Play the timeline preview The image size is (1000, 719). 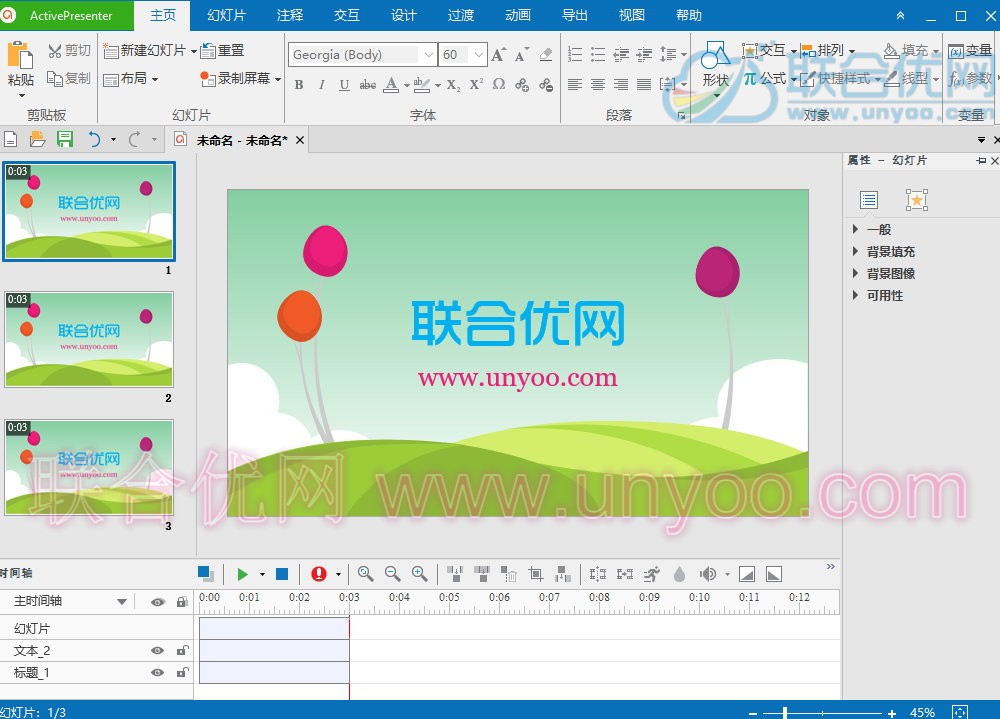point(242,574)
